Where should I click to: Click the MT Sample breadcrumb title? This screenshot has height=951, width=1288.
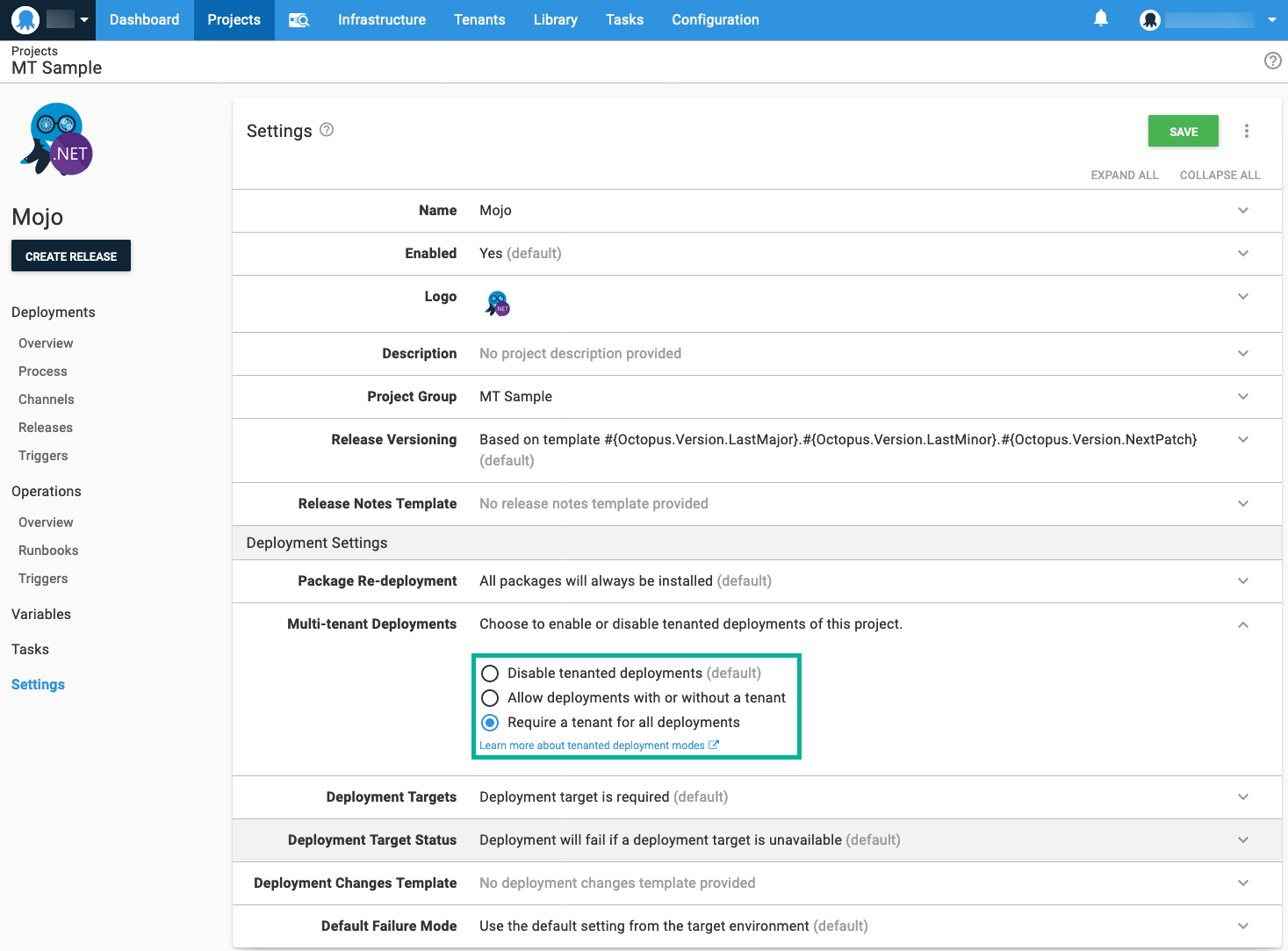pos(56,68)
